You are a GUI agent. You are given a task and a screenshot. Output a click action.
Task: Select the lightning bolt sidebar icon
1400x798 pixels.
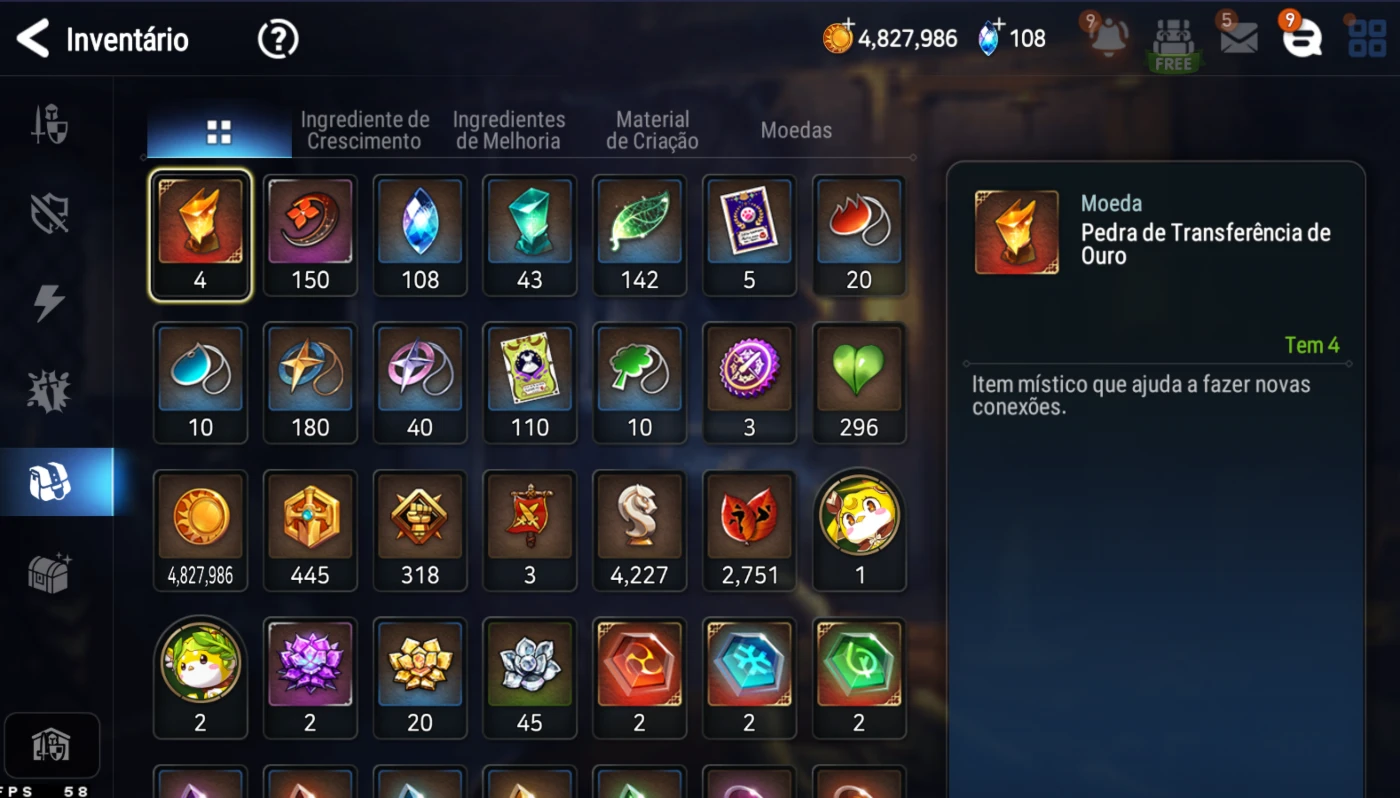pyautogui.click(x=49, y=302)
